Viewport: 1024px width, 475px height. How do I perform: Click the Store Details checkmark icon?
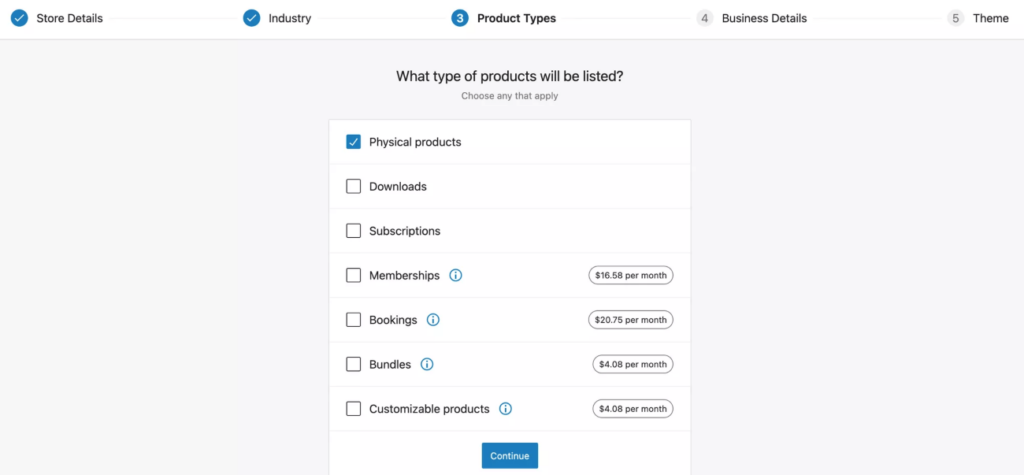click(19, 18)
